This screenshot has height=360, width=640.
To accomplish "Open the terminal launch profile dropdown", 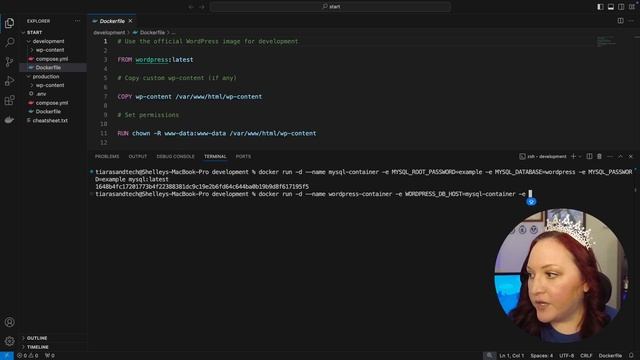I will [580, 156].
